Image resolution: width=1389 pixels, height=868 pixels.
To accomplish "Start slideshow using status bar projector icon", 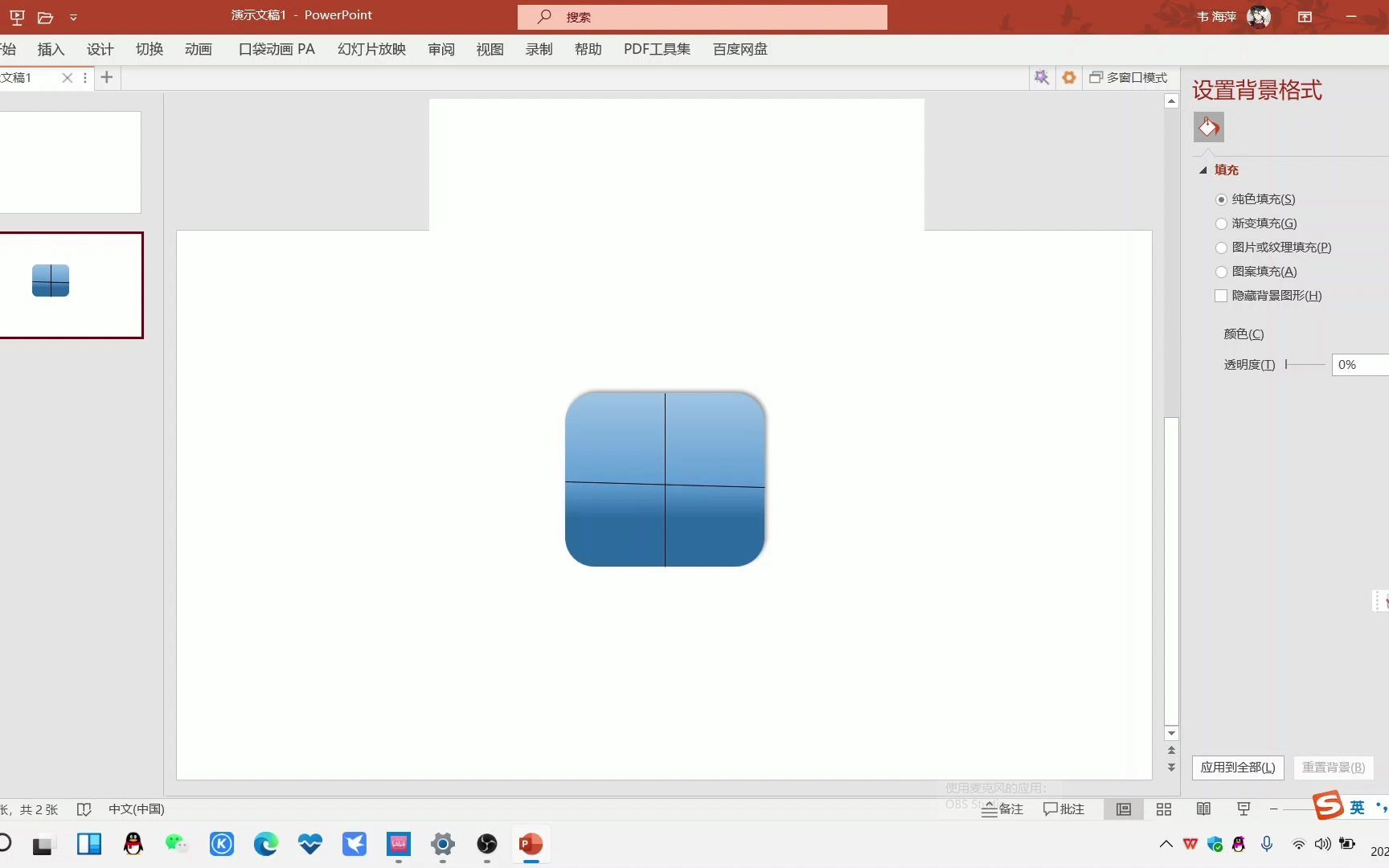I will point(1243,809).
